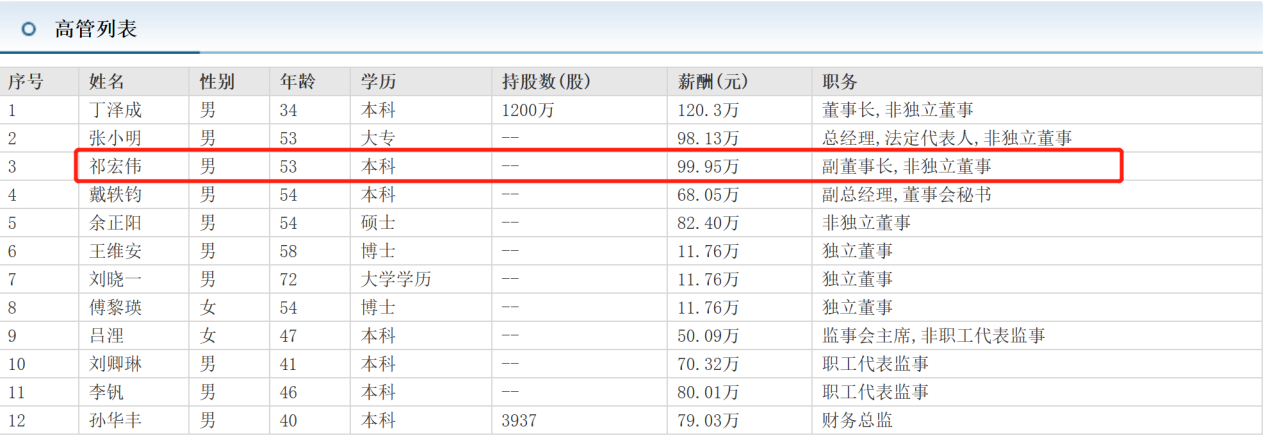Viewport: 1268px width, 438px height.
Task: Click the 持股数(股) column header
Action: (x=547, y=82)
